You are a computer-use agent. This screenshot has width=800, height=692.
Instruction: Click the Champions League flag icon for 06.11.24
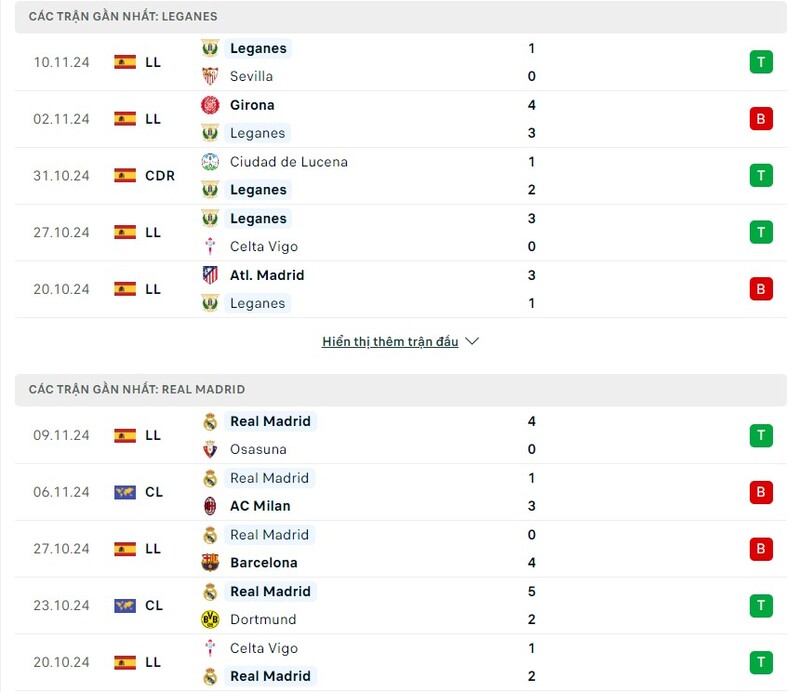[x=125, y=492]
